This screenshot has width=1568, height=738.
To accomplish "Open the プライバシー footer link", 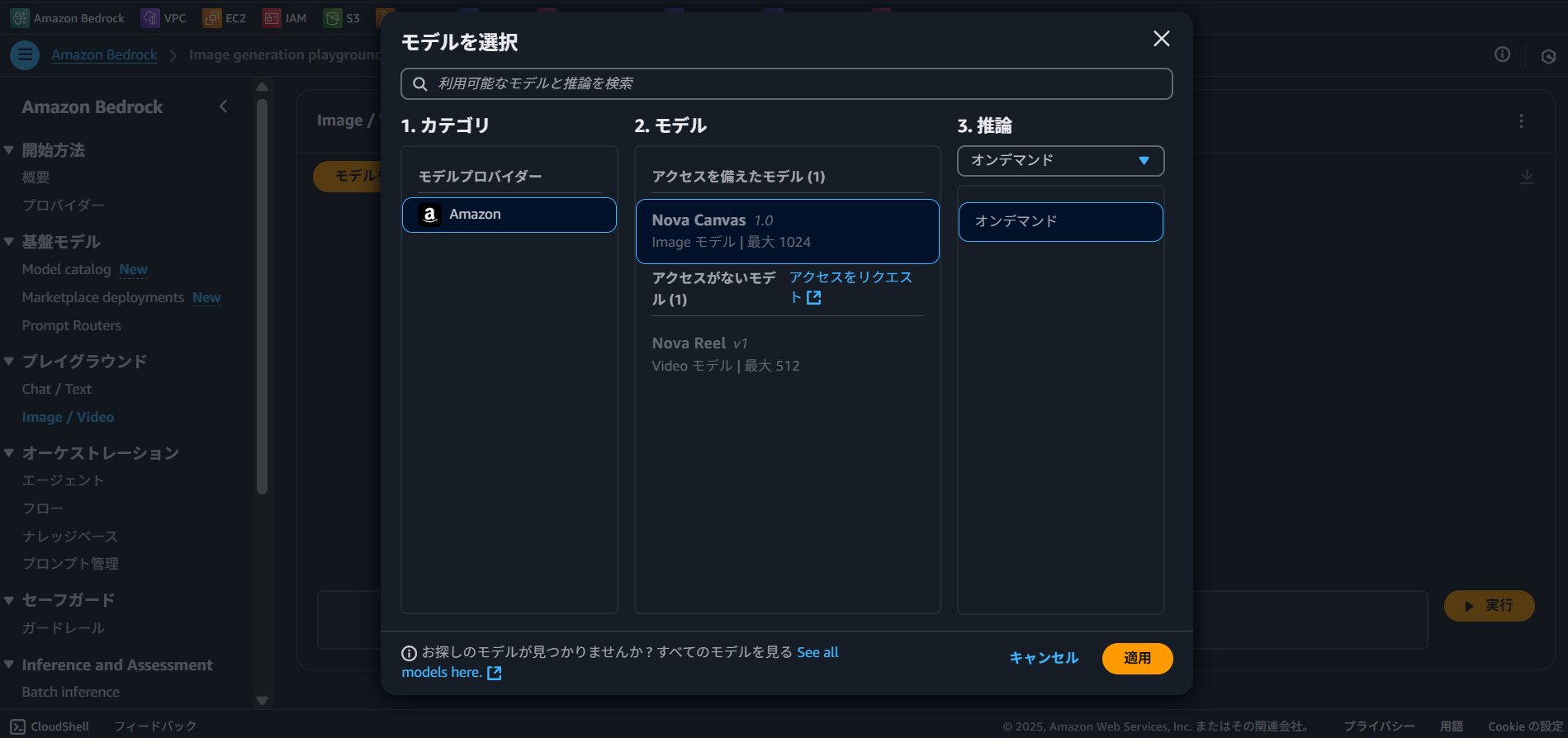I will tap(1379, 726).
